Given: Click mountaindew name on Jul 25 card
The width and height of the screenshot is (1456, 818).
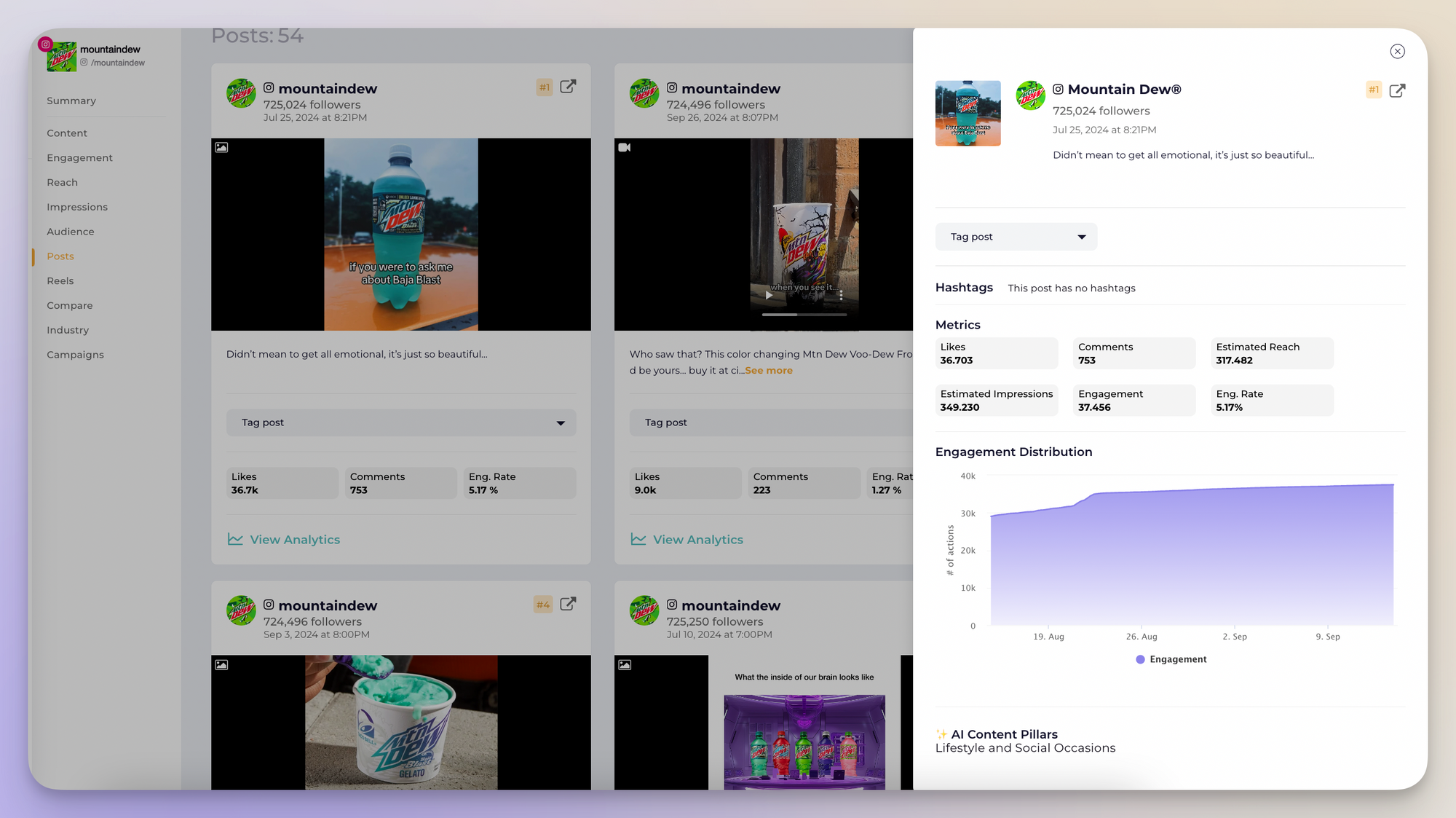Looking at the screenshot, I should click(x=328, y=88).
